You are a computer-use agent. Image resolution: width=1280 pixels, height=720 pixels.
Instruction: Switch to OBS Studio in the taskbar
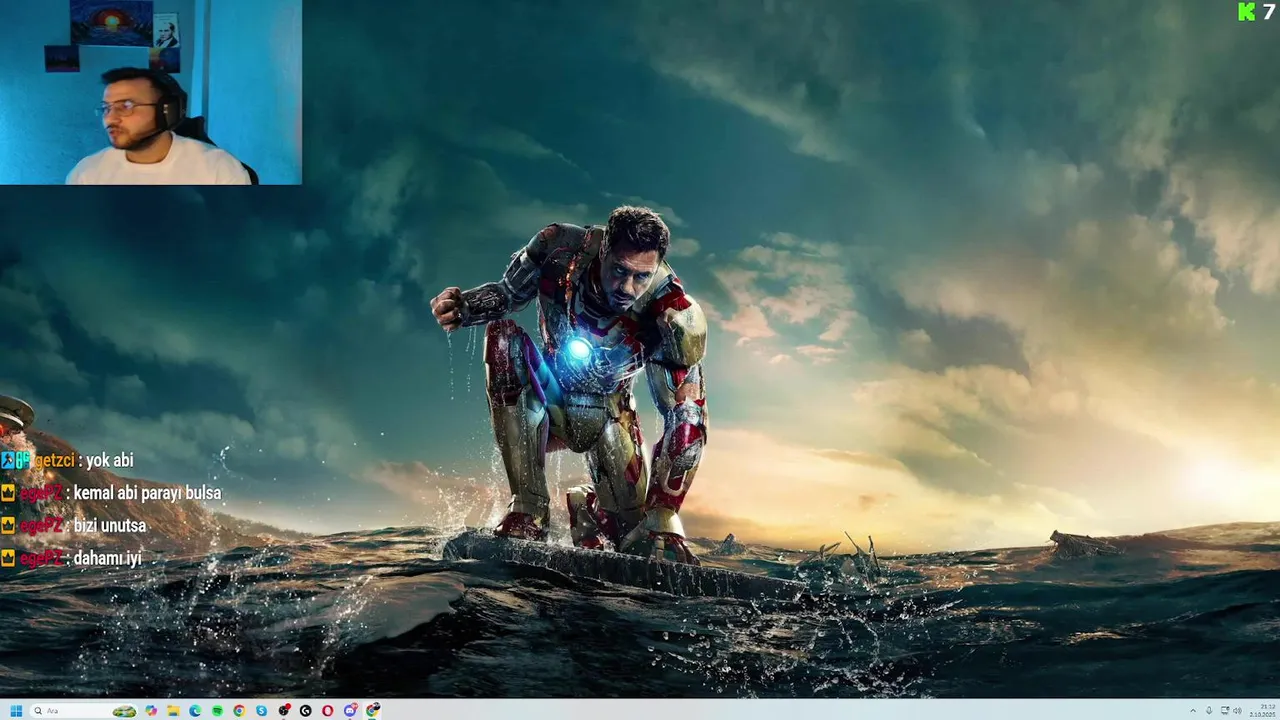click(284, 711)
